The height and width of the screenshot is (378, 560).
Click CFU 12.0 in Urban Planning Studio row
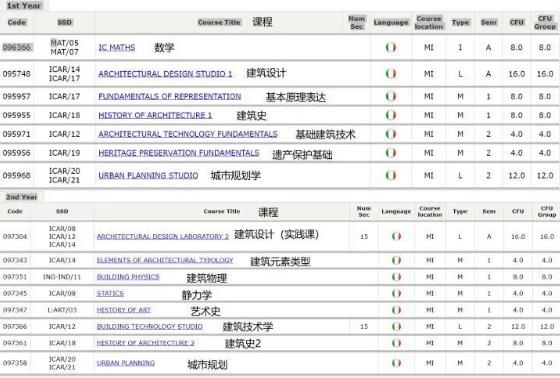[x=516, y=175]
